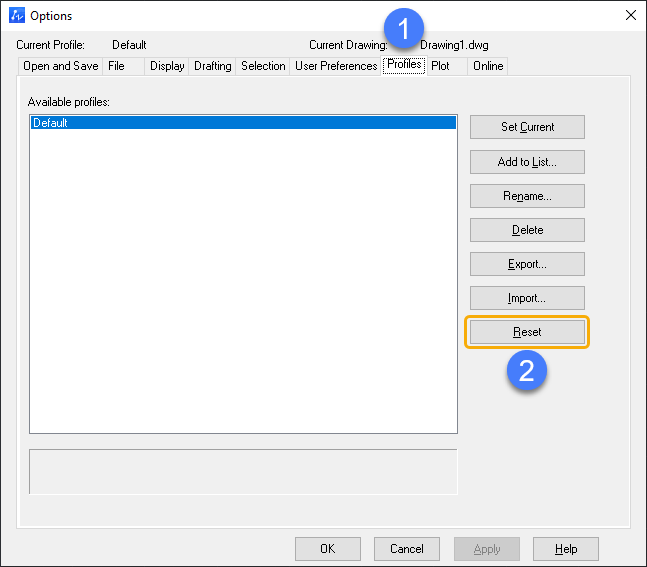This screenshot has width=647, height=567.
Task: Switch to the Display tab
Action: point(167,66)
